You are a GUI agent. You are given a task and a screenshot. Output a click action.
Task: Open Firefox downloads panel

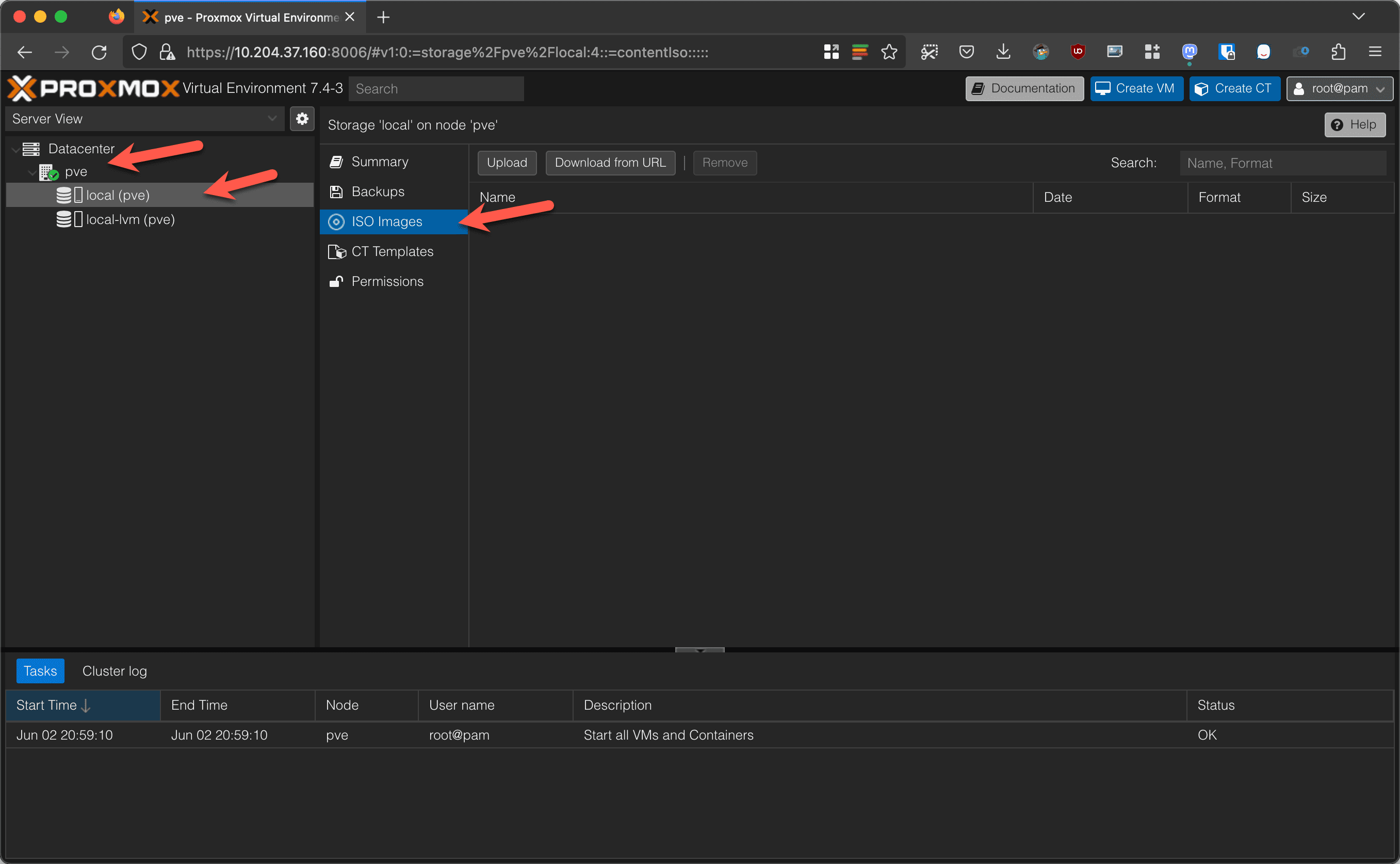pos(1003,53)
